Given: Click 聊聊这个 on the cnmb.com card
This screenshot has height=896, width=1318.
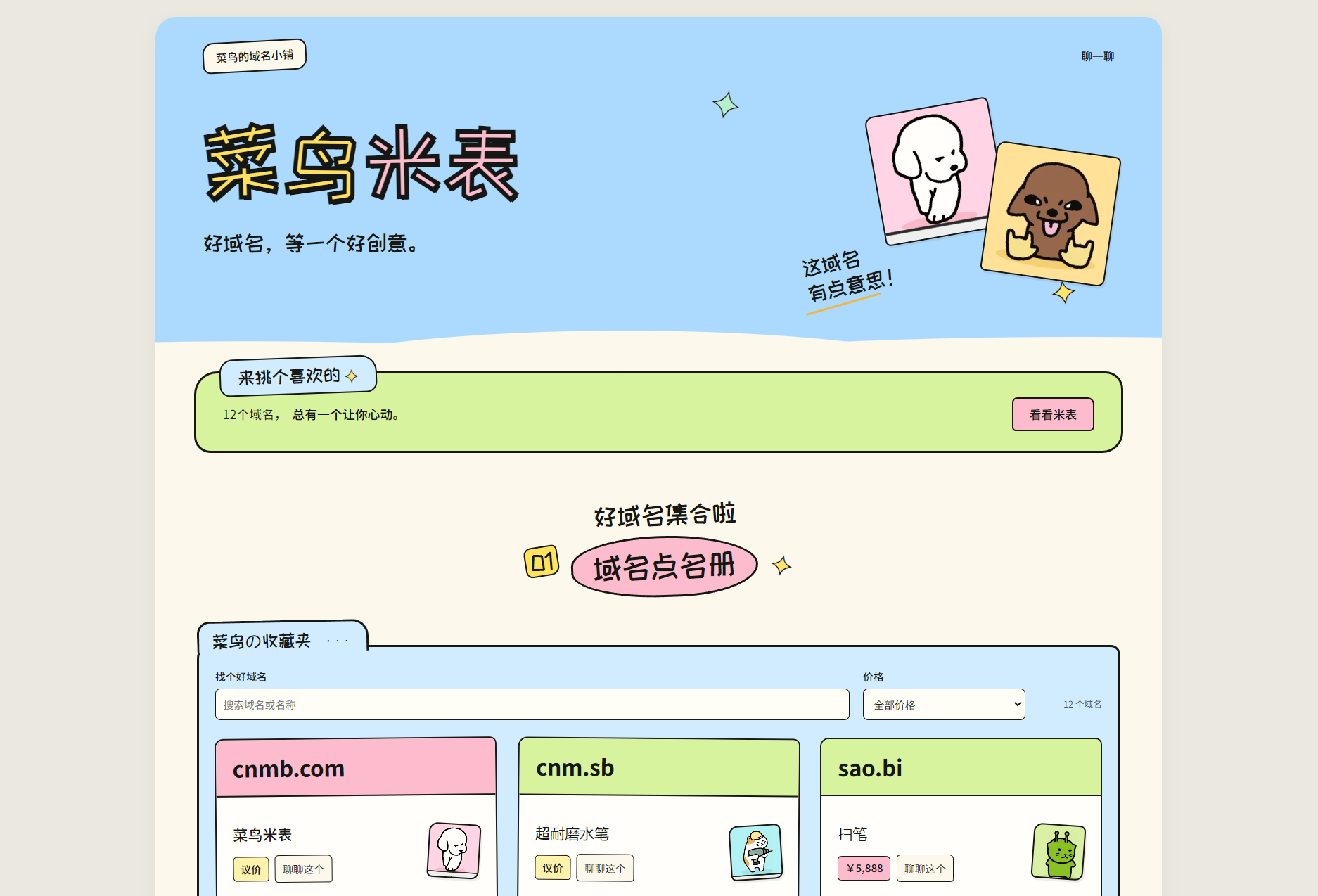Looking at the screenshot, I should point(303,869).
